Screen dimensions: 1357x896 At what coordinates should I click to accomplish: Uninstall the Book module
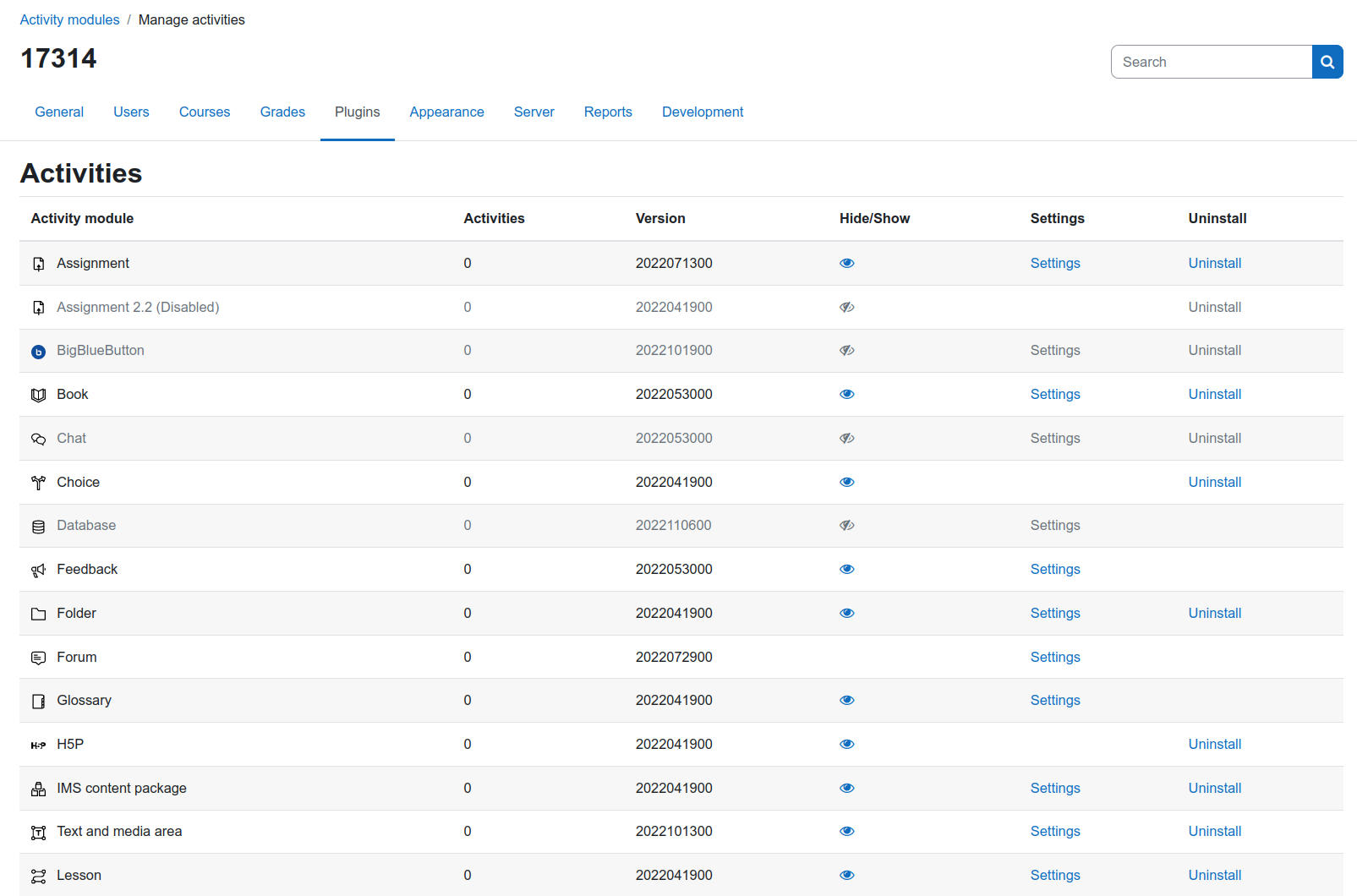tap(1215, 394)
